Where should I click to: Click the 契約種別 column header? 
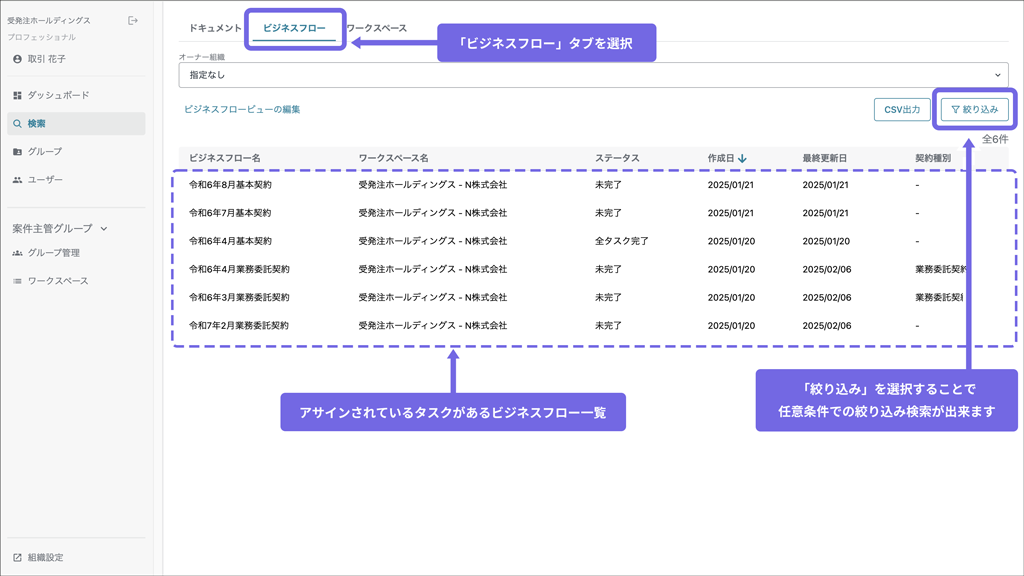coord(933,159)
